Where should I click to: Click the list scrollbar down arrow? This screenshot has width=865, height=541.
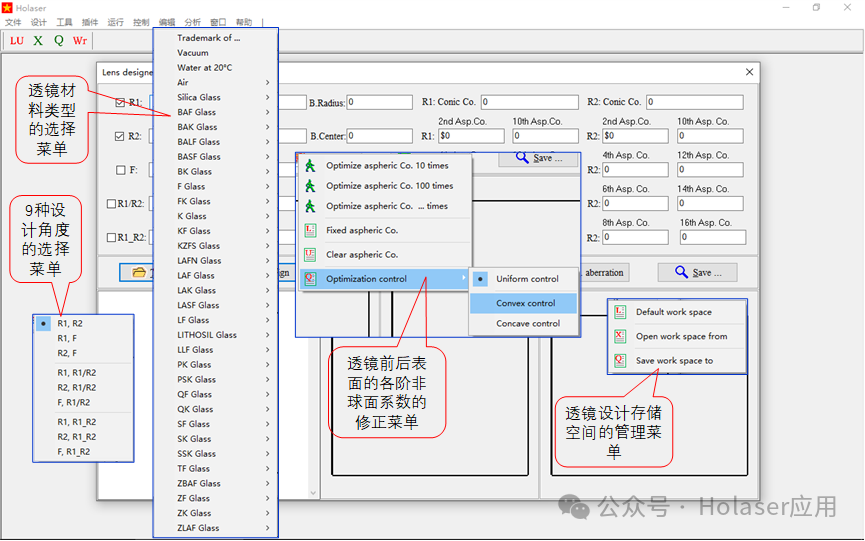[x=313, y=493]
